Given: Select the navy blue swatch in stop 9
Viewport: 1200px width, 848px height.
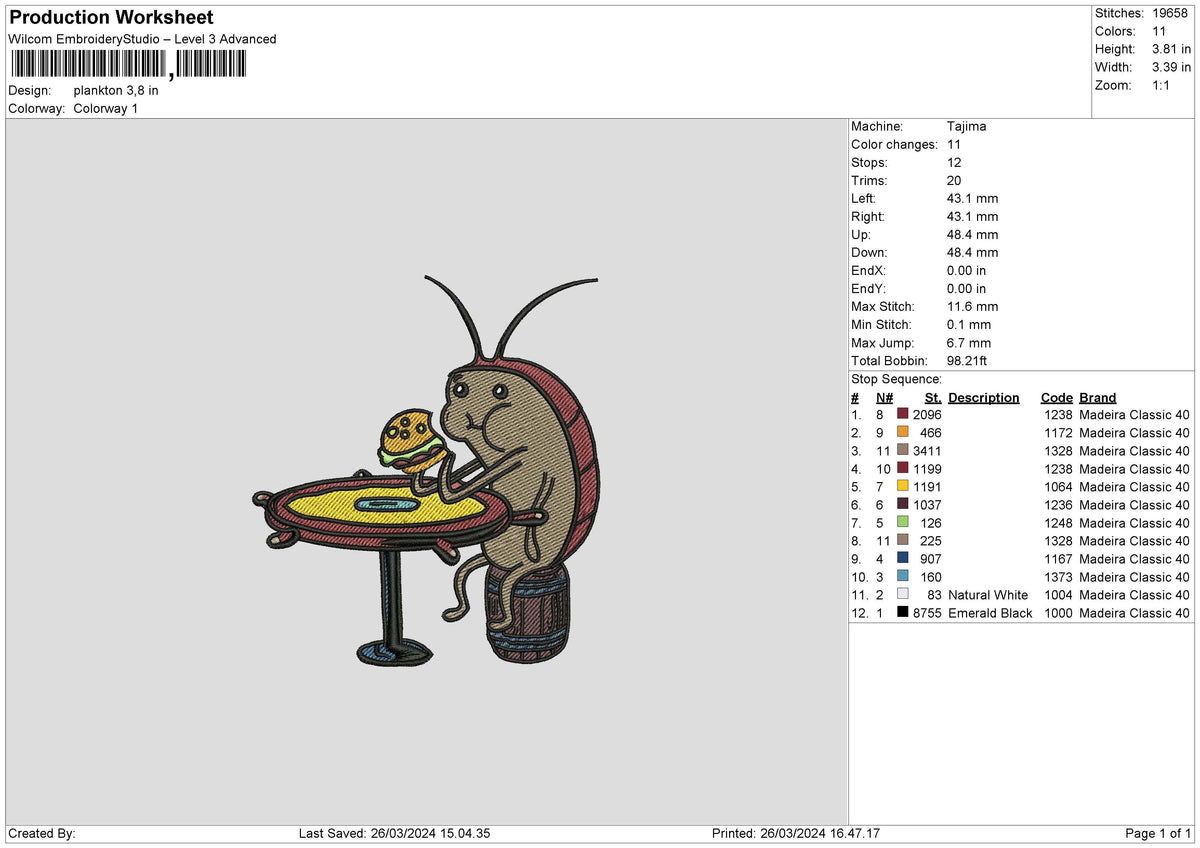Looking at the screenshot, I should click(903, 558).
